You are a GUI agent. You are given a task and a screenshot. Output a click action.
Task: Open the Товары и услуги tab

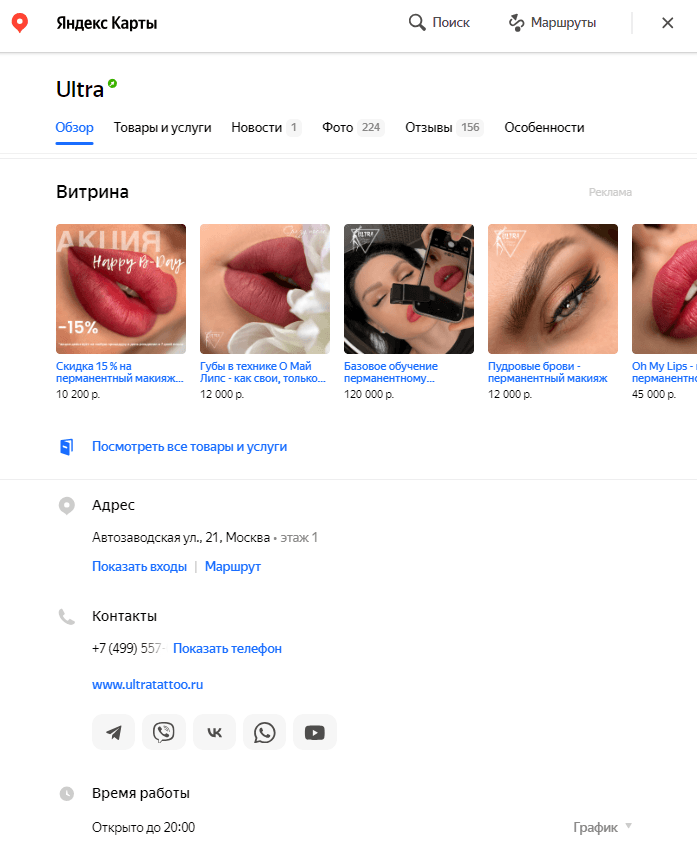tap(162, 127)
